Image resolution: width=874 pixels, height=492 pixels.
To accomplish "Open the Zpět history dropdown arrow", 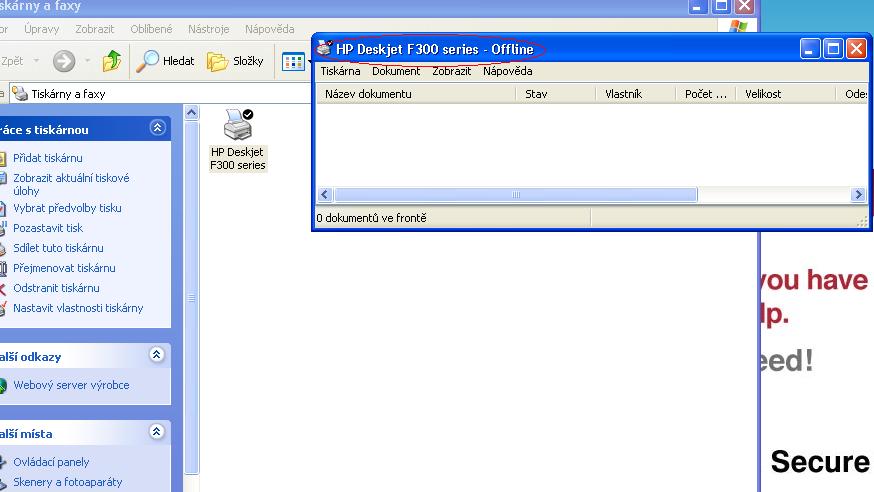I will (x=36, y=60).
